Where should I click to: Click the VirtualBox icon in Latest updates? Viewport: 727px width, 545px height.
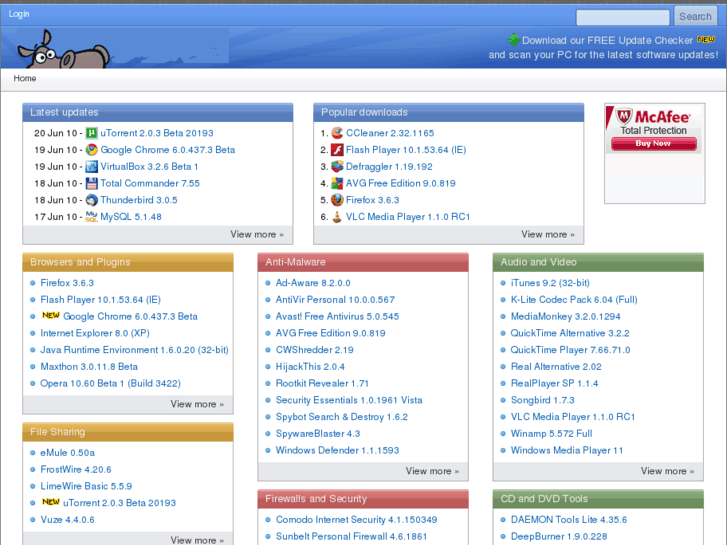(x=92, y=167)
